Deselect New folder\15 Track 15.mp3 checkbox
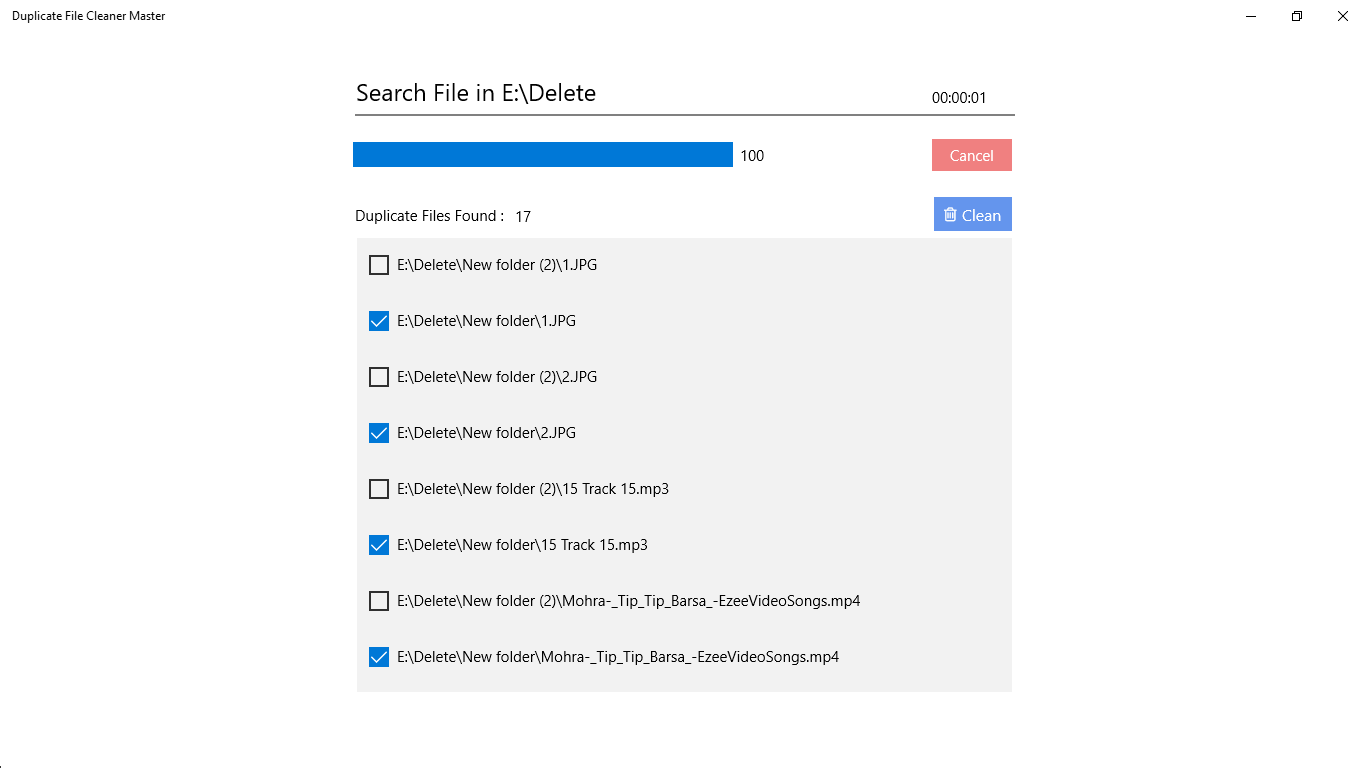Screen dimensions: 1366x768 tap(379, 545)
